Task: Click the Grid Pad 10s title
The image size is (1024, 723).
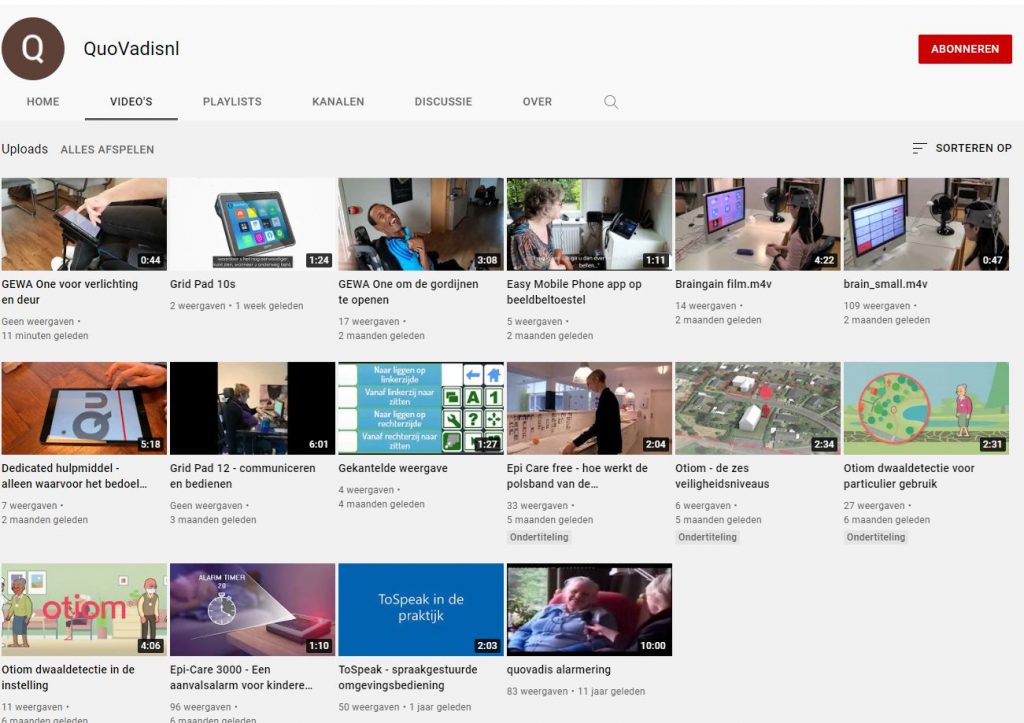Action: pyautogui.click(x=202, y=284)
